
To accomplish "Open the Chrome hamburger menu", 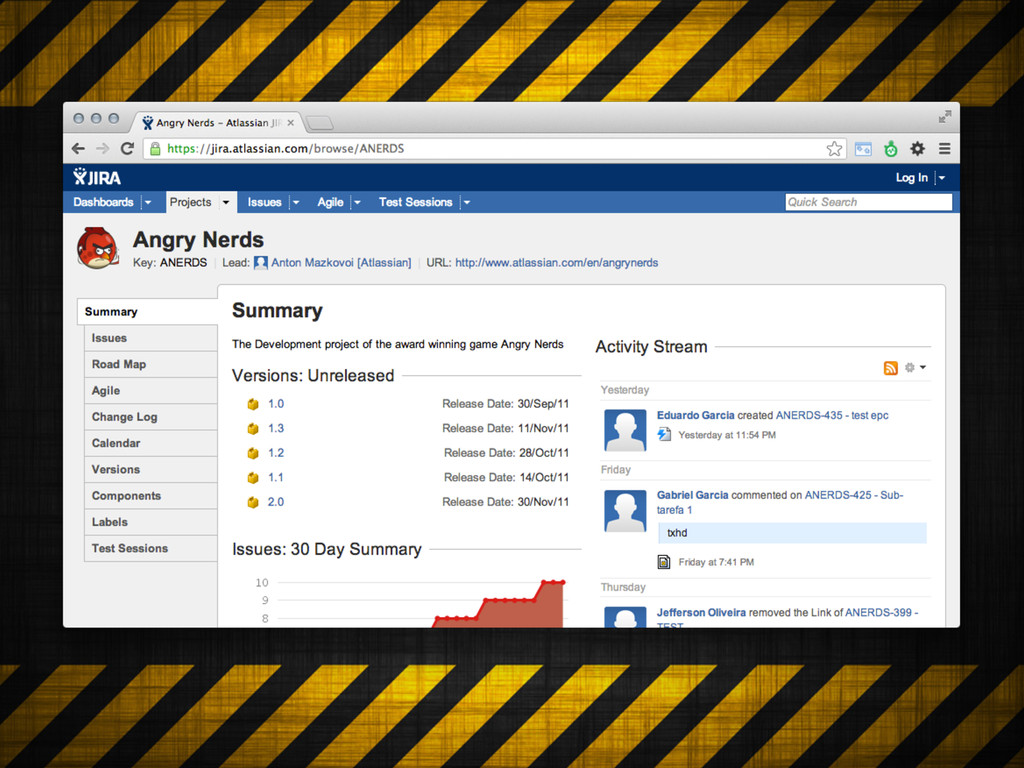I will (944, 149).
